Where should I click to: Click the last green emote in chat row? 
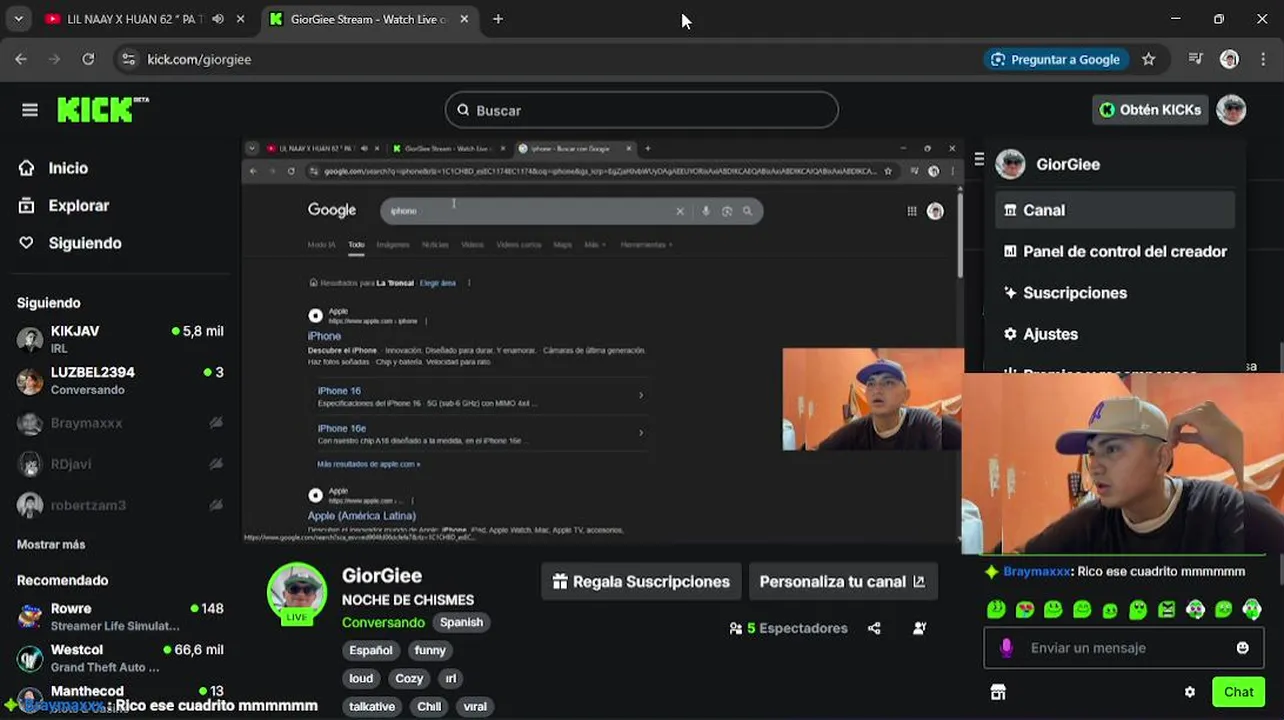[x=1252, y=609]
